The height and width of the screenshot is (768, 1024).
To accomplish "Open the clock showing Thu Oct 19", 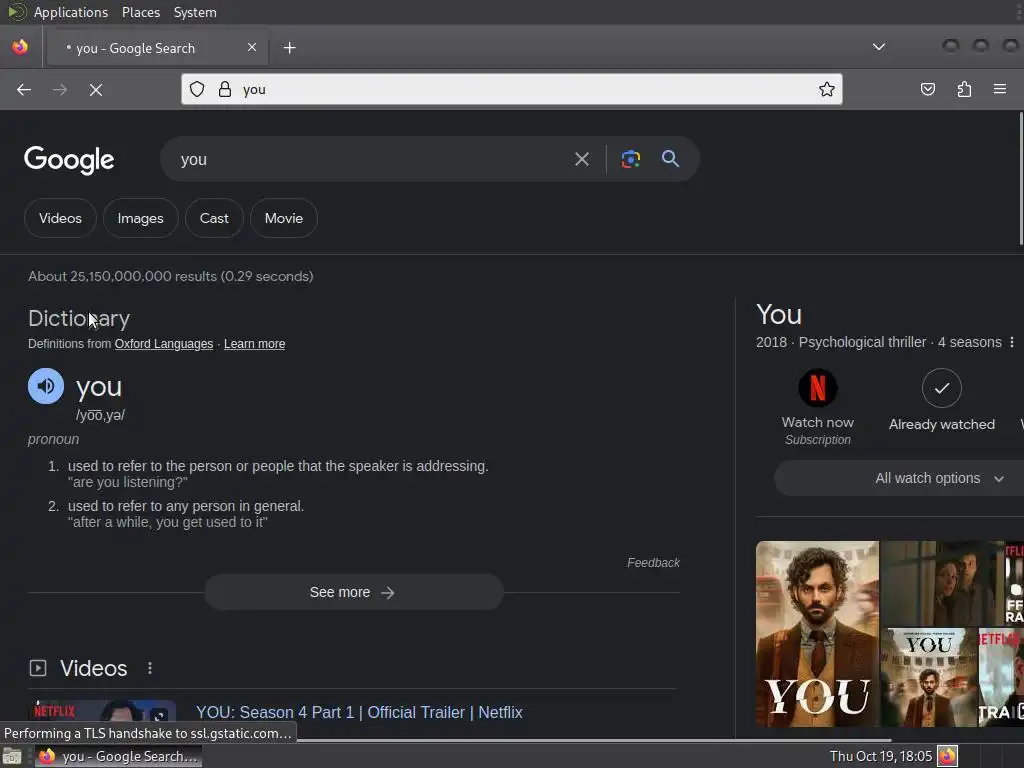I will (880, 756).
